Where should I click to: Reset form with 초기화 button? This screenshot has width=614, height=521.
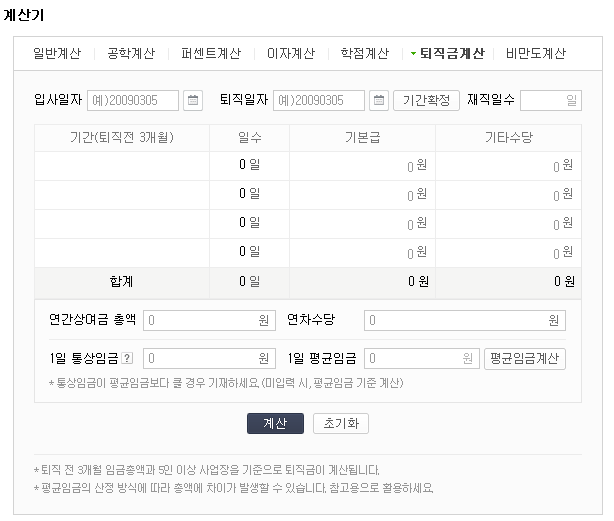pos(341,423)
